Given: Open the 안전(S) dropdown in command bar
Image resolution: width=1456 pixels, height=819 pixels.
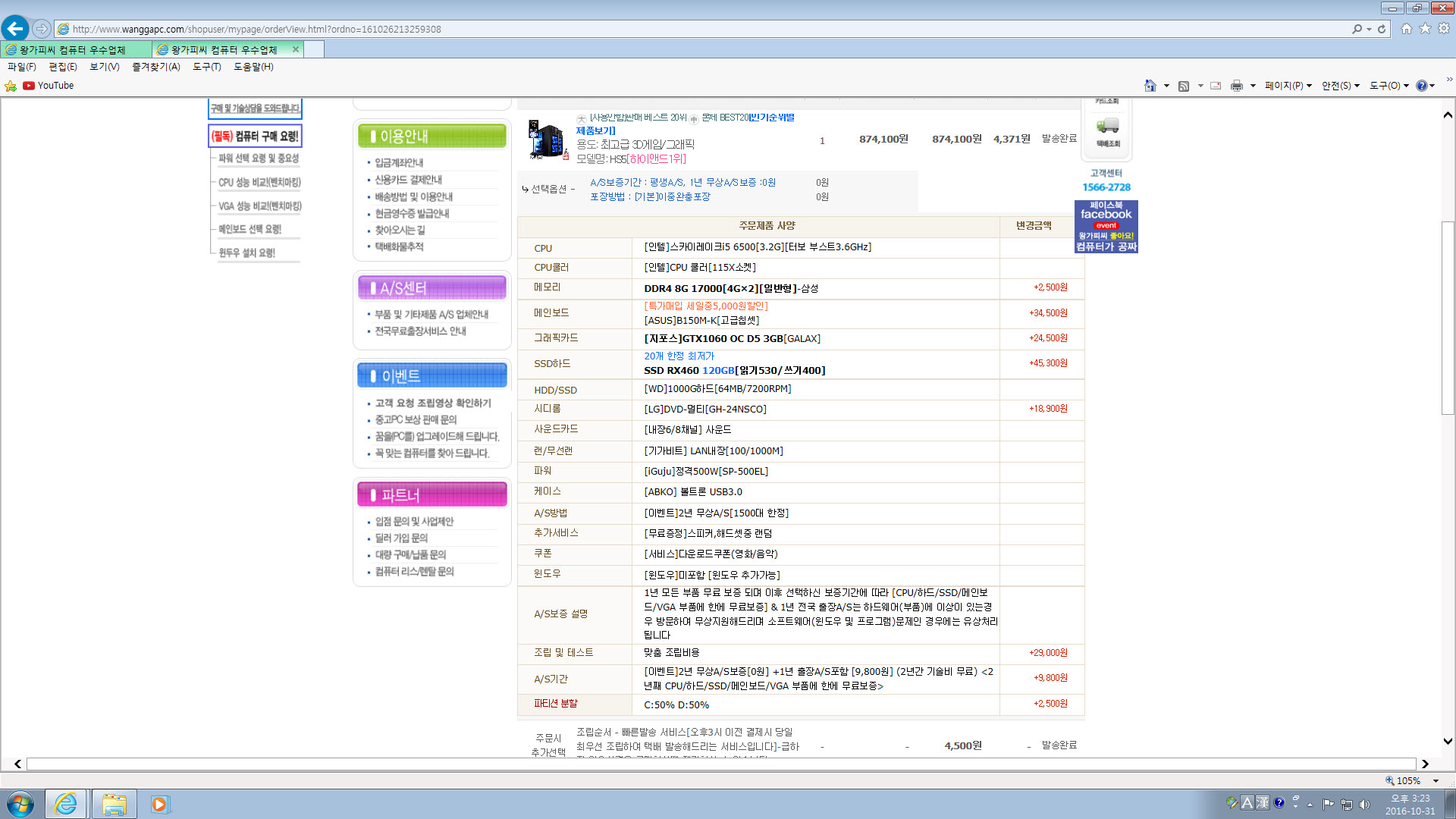Looking at the screenshot, I should pos(1341,86).
